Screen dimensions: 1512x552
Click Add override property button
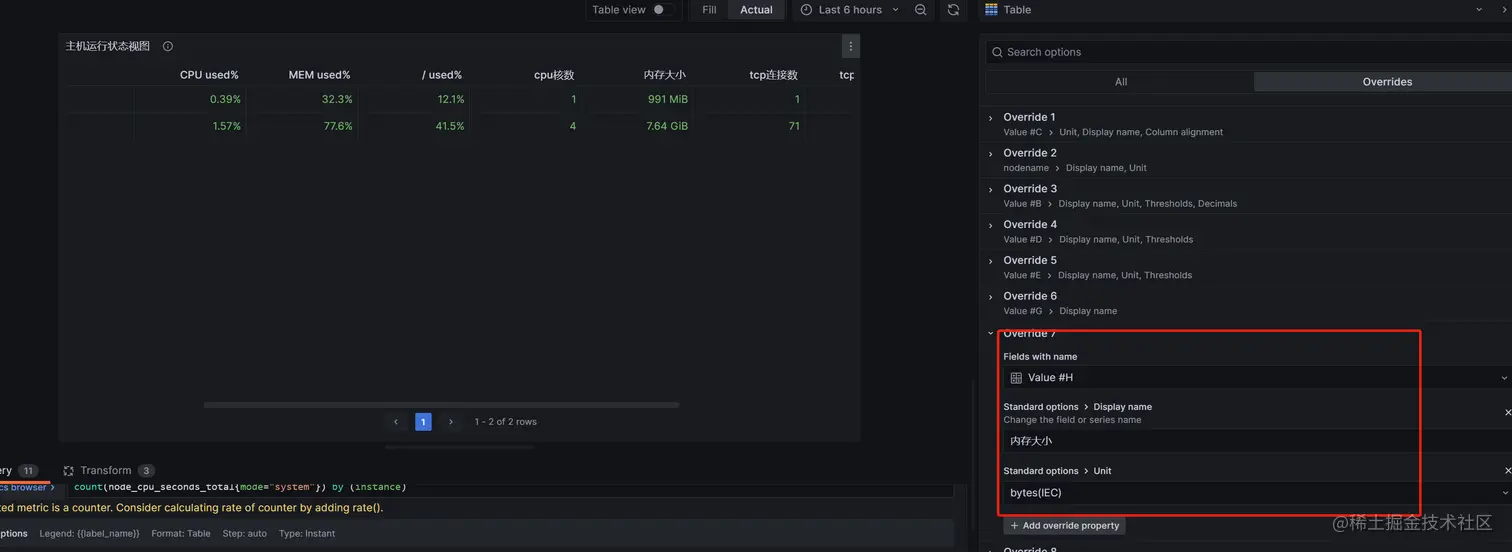click(x=1065, y=525)
